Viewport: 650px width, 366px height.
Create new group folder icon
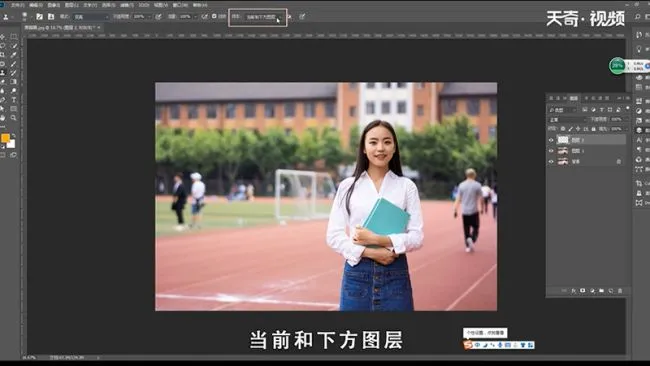[601, 291]
